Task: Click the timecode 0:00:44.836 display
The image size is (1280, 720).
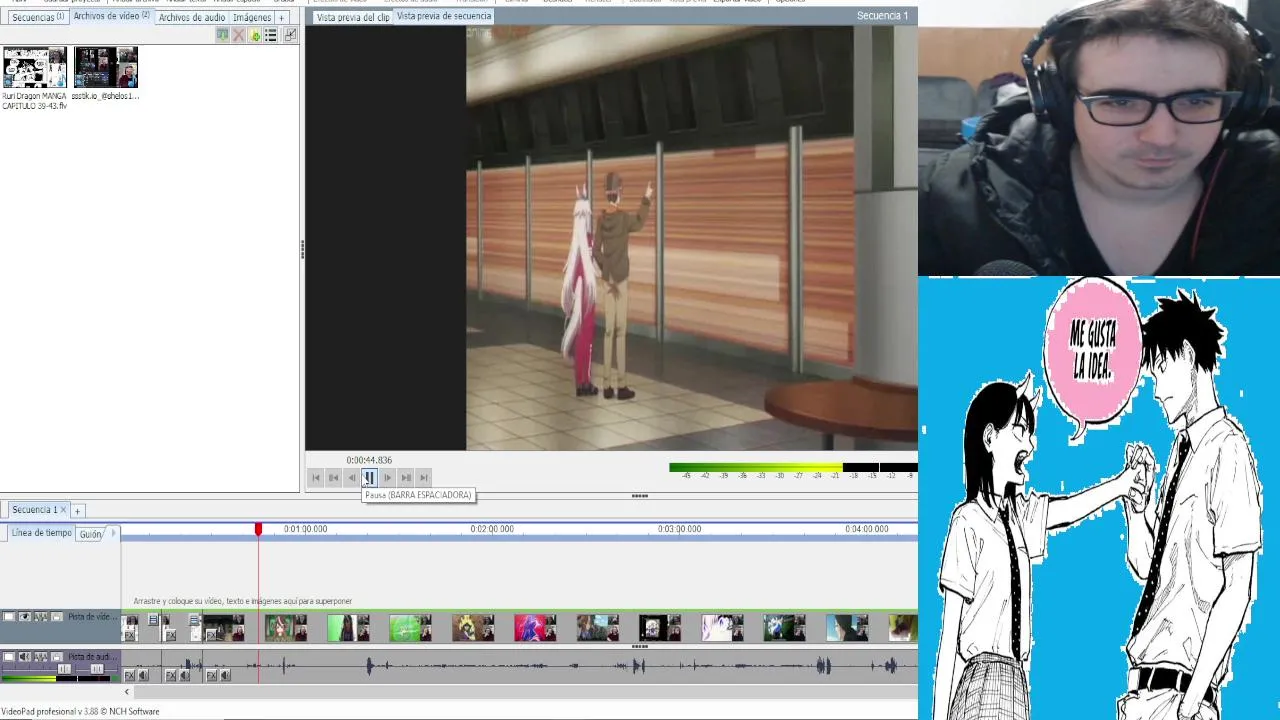Action: point(369,460)
